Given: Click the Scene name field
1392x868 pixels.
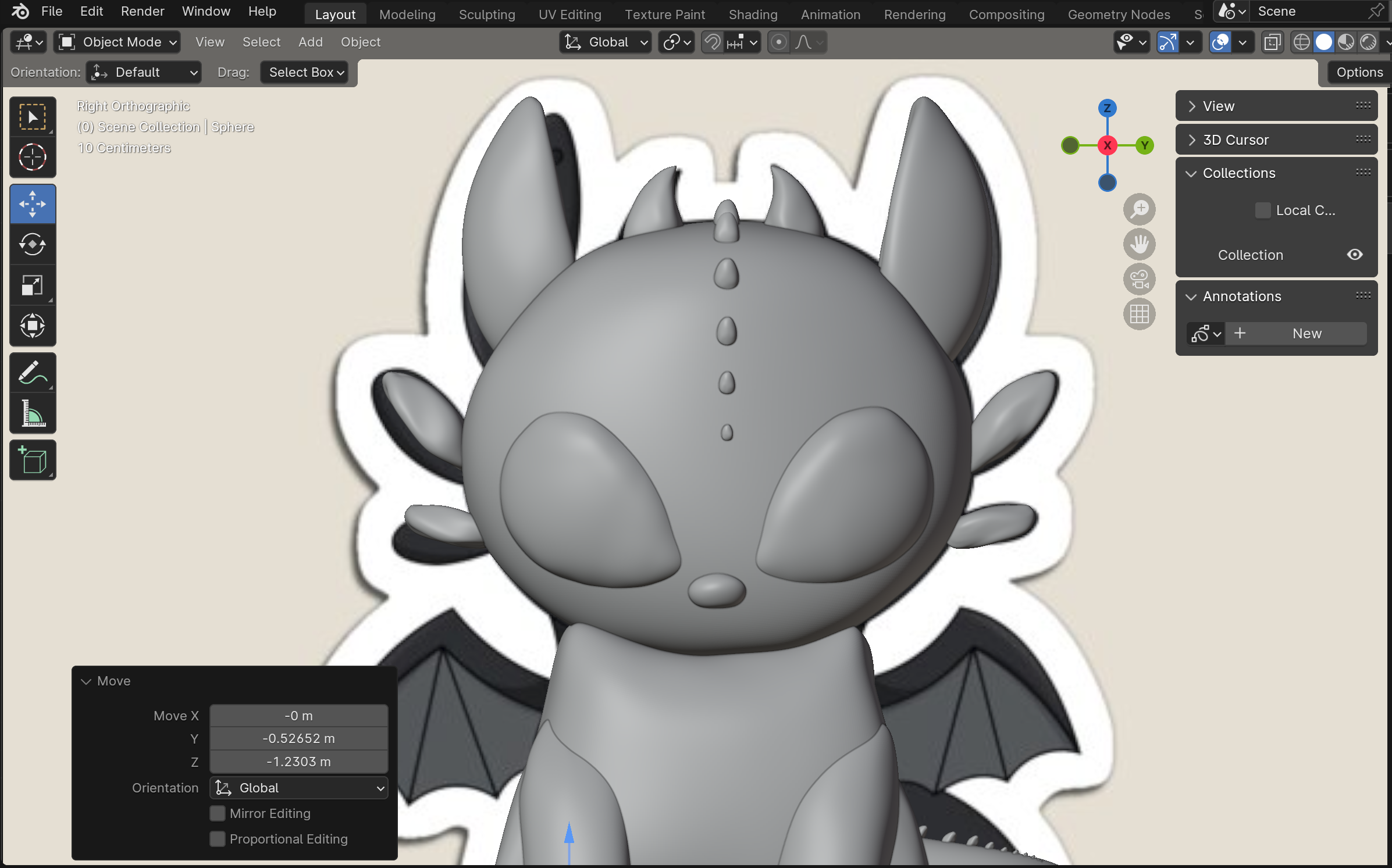Looking at the screenshot, I should click(x=1308, y=11).
